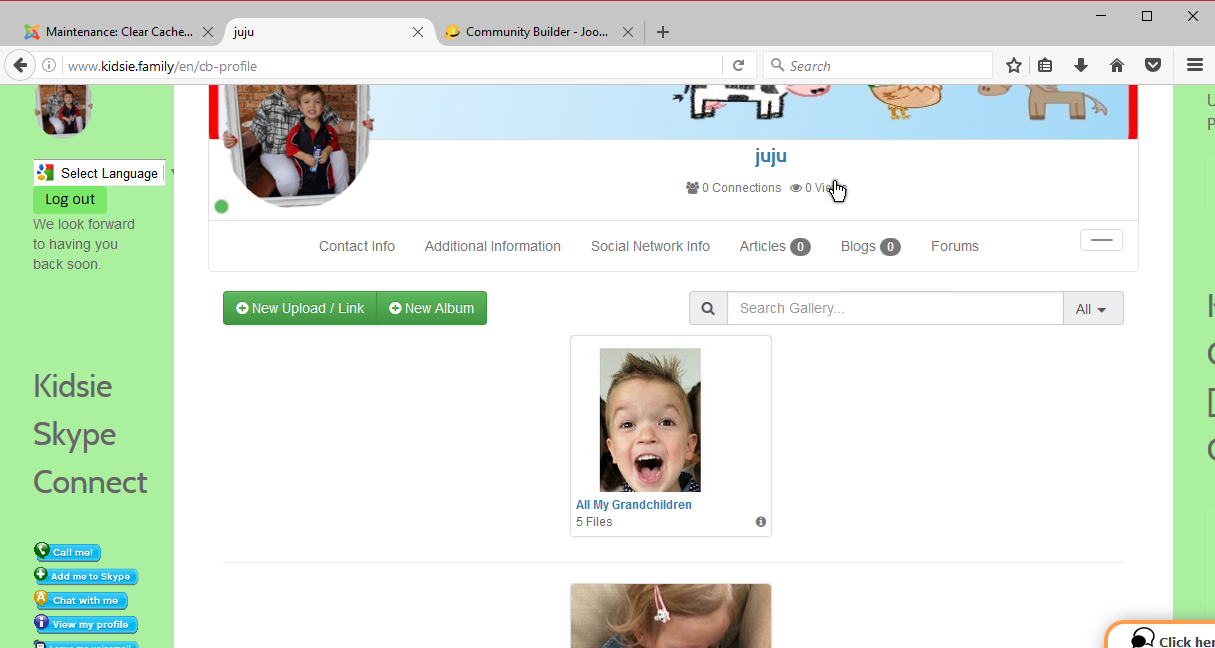
Task: Open the downloads arrow icon
Action: tap(1081, 66)
